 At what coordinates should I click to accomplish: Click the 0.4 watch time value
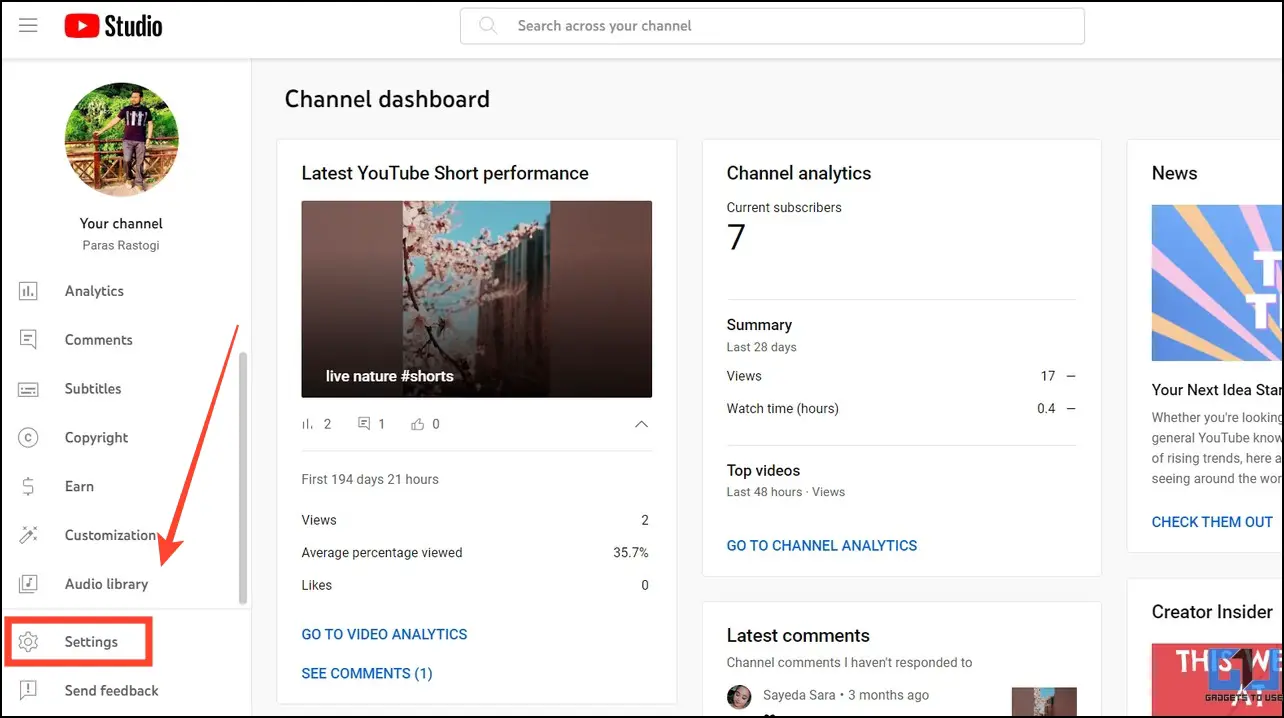tap(1046, 408)
